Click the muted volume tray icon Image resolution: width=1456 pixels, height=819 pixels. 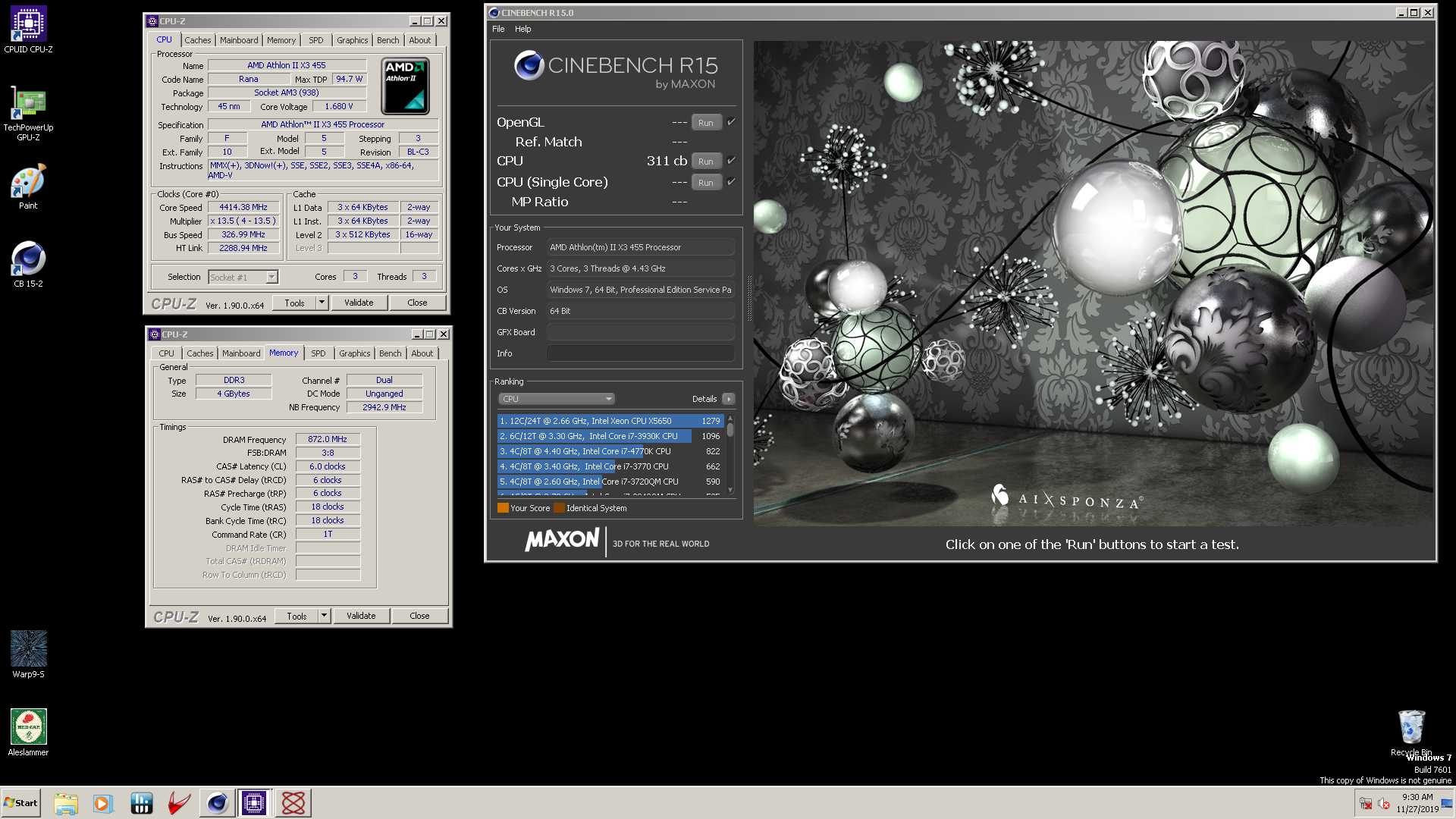[x=1384, y=804]
